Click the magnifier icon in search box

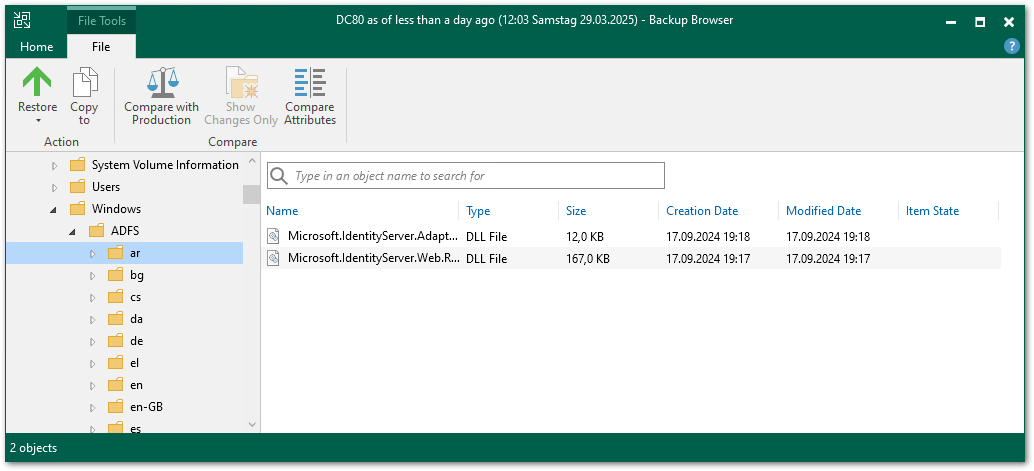click(x=279, y=176)
